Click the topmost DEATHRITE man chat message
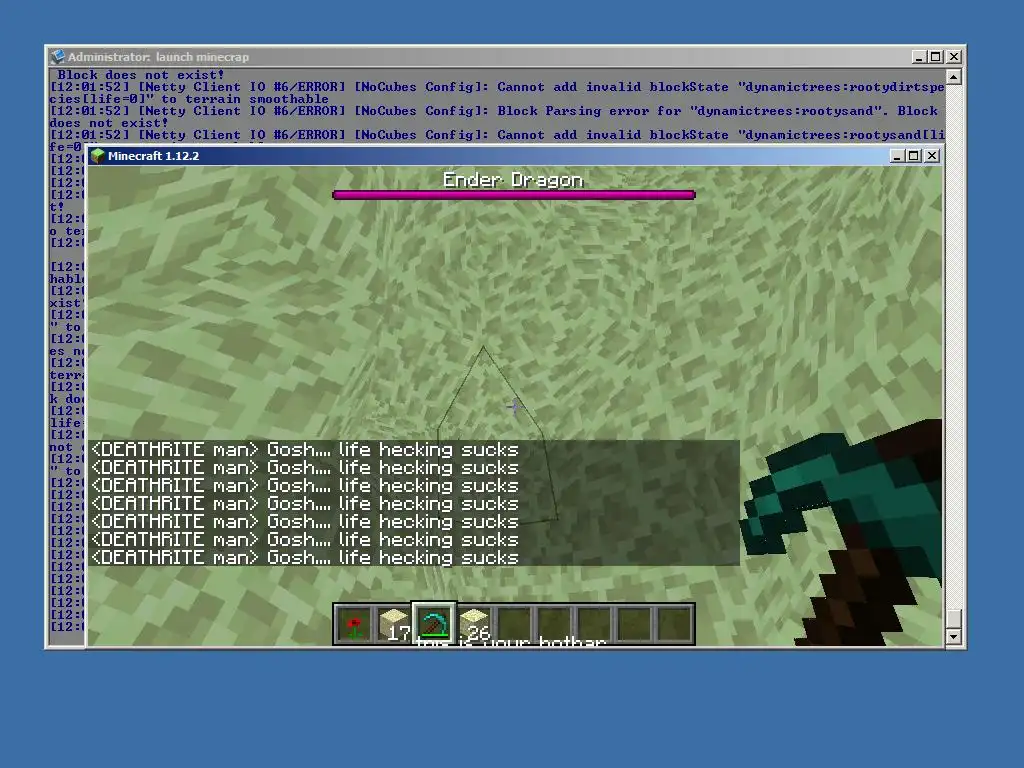 (x=304, y=449)
